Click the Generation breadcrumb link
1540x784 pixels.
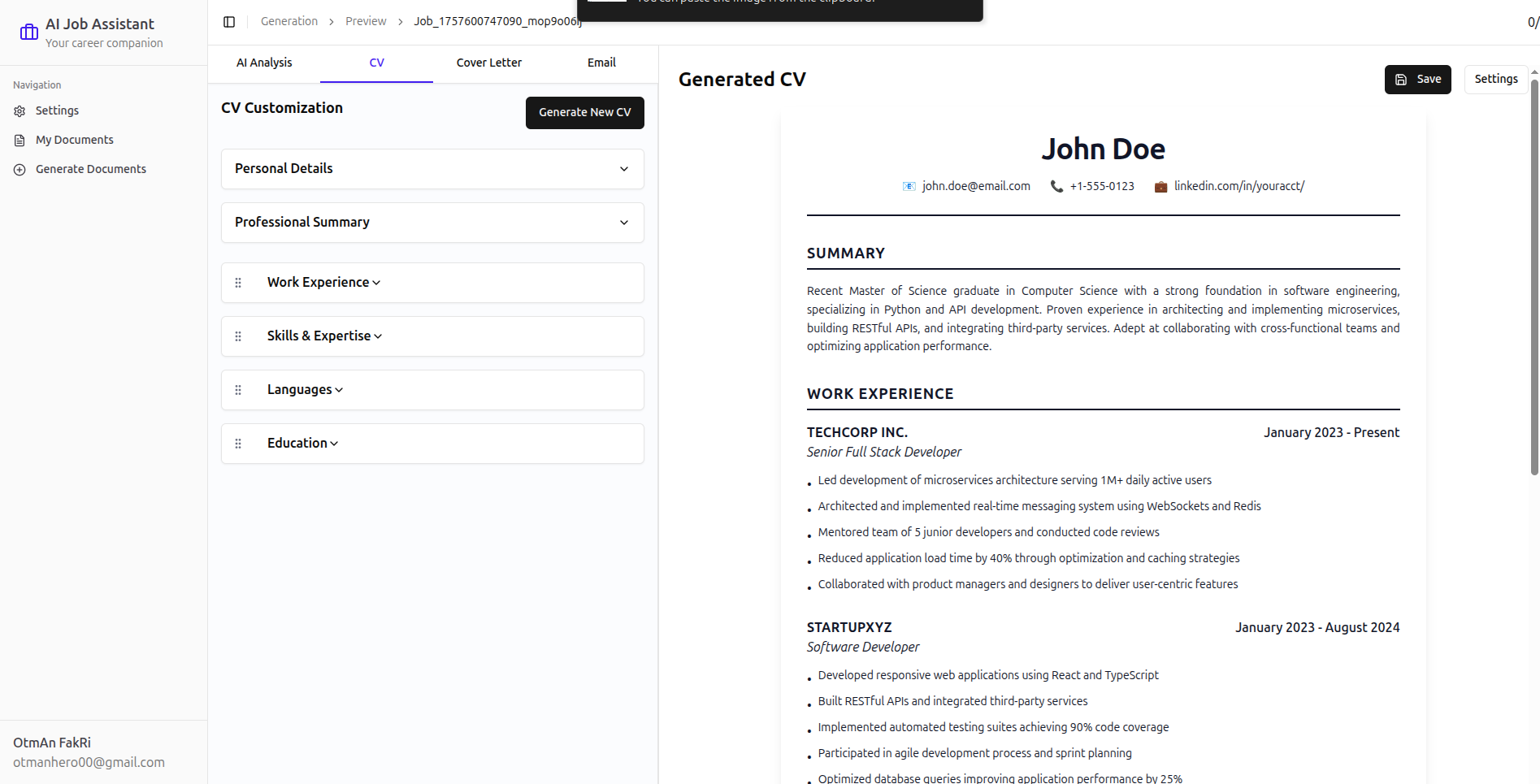pyautogui.click(x=289, y=22)
